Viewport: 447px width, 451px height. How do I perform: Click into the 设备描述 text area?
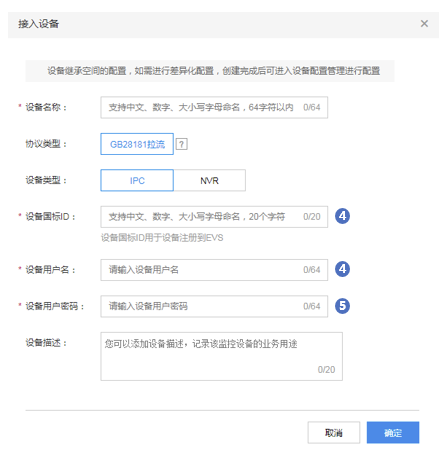point(221,356)
